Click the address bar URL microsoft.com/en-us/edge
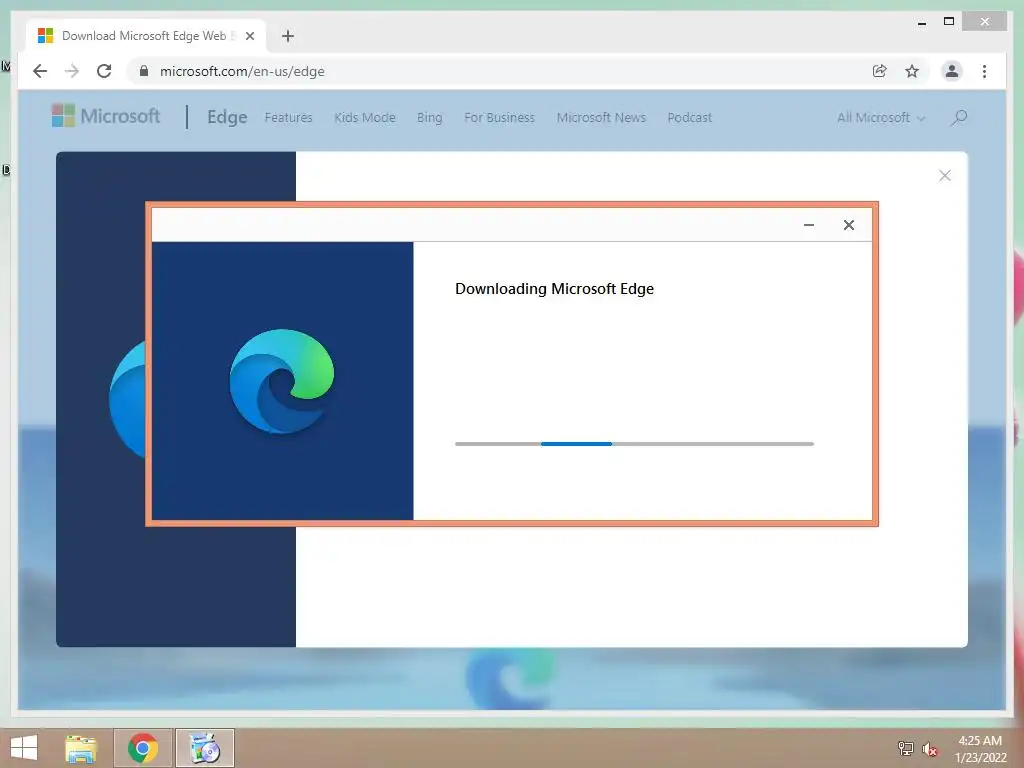Image resolution: width=1024 pixels, height=768 pixels. (x=242, y=71)
